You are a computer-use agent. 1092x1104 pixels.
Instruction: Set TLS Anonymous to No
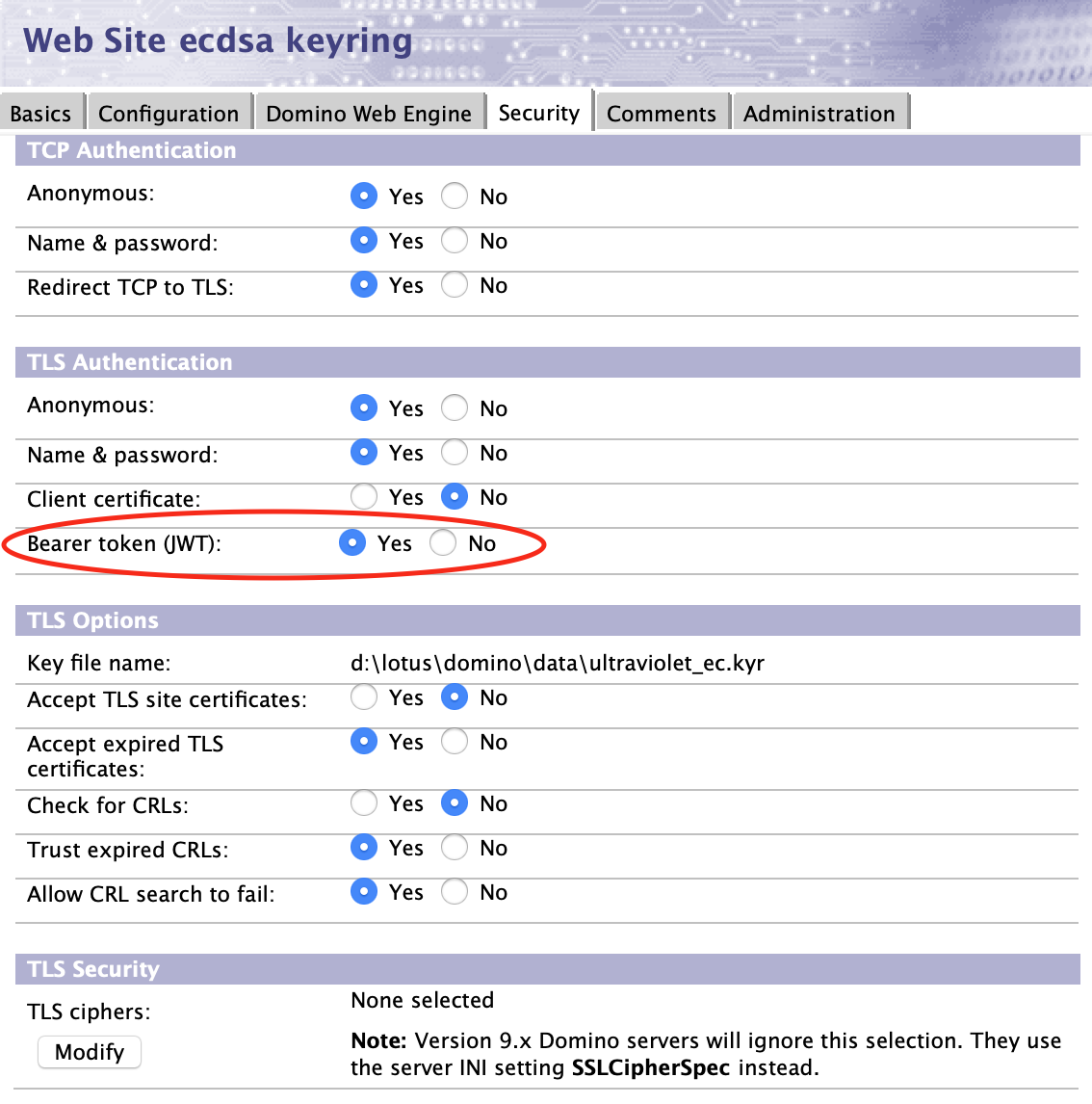coord(455,407)
